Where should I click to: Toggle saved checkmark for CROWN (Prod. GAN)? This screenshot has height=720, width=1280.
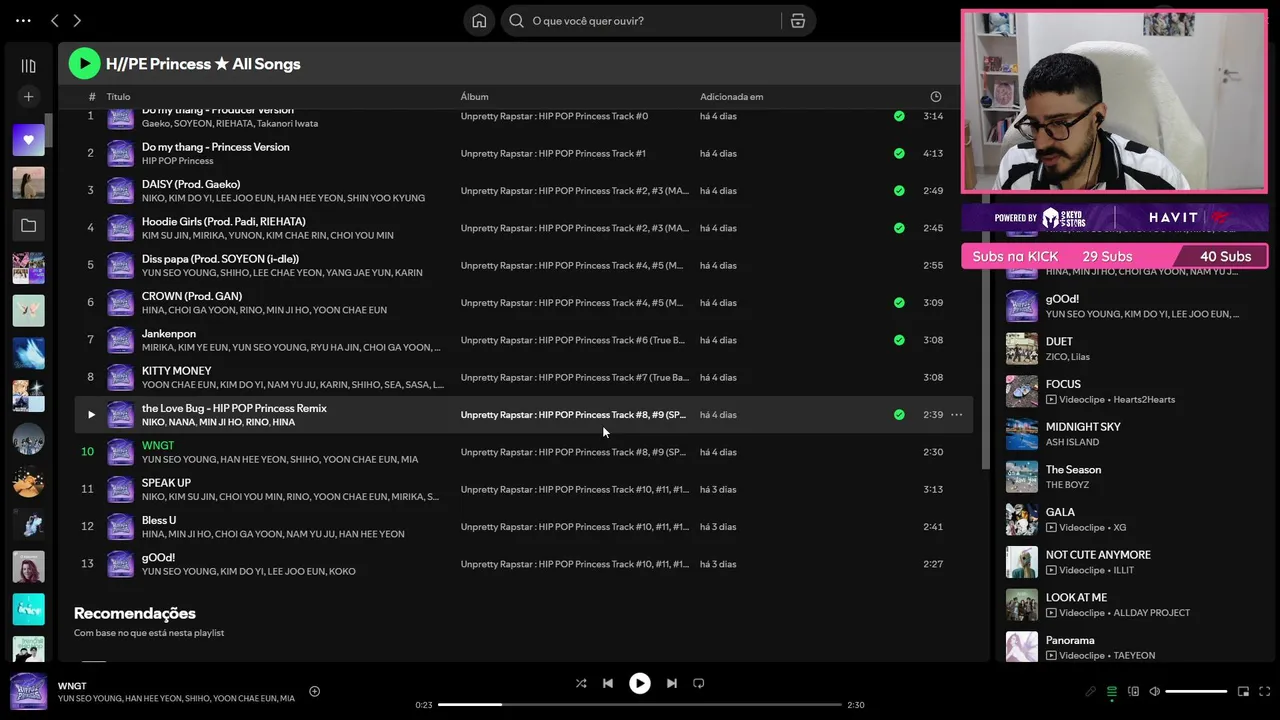(899, 302)
